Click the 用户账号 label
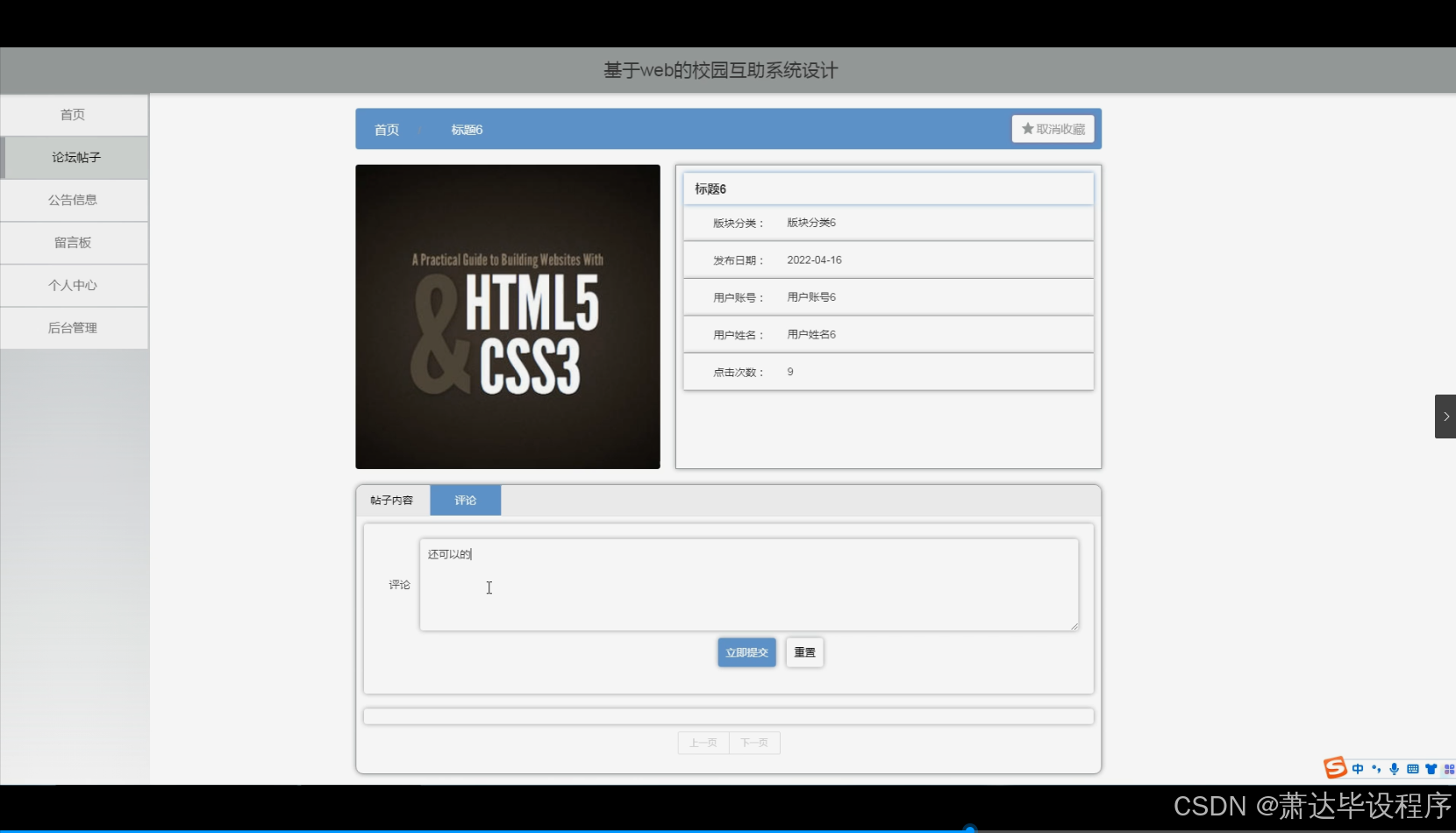1456x833 pixels. (x=738, y=298)
